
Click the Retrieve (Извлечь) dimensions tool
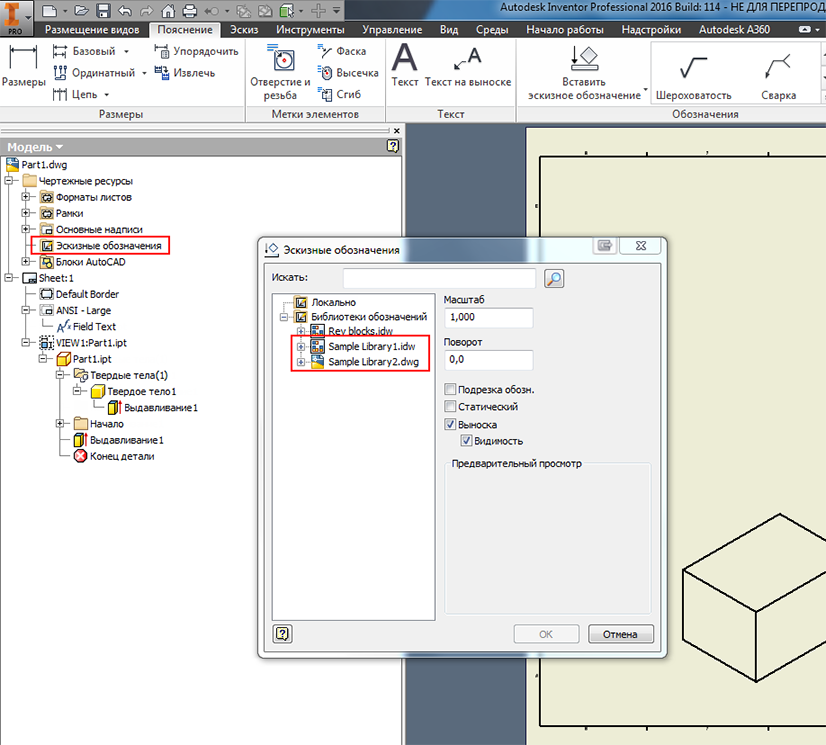click(184, 73)
